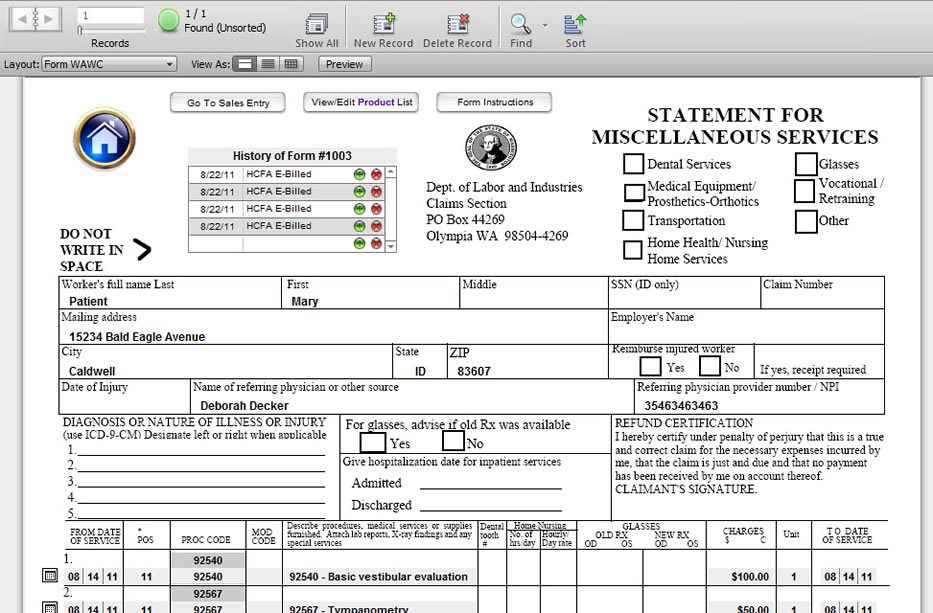Click ZIP field 83607

[x=527, y=371]
